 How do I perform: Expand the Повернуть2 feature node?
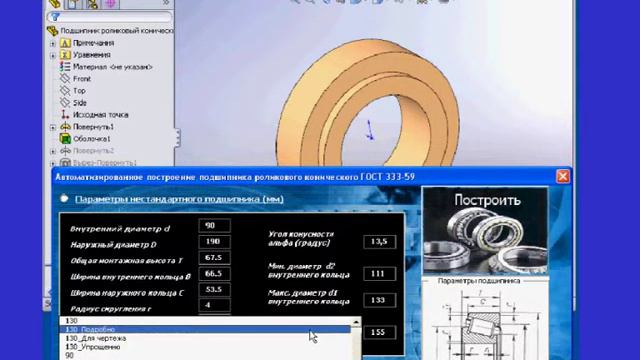(53, 151)
